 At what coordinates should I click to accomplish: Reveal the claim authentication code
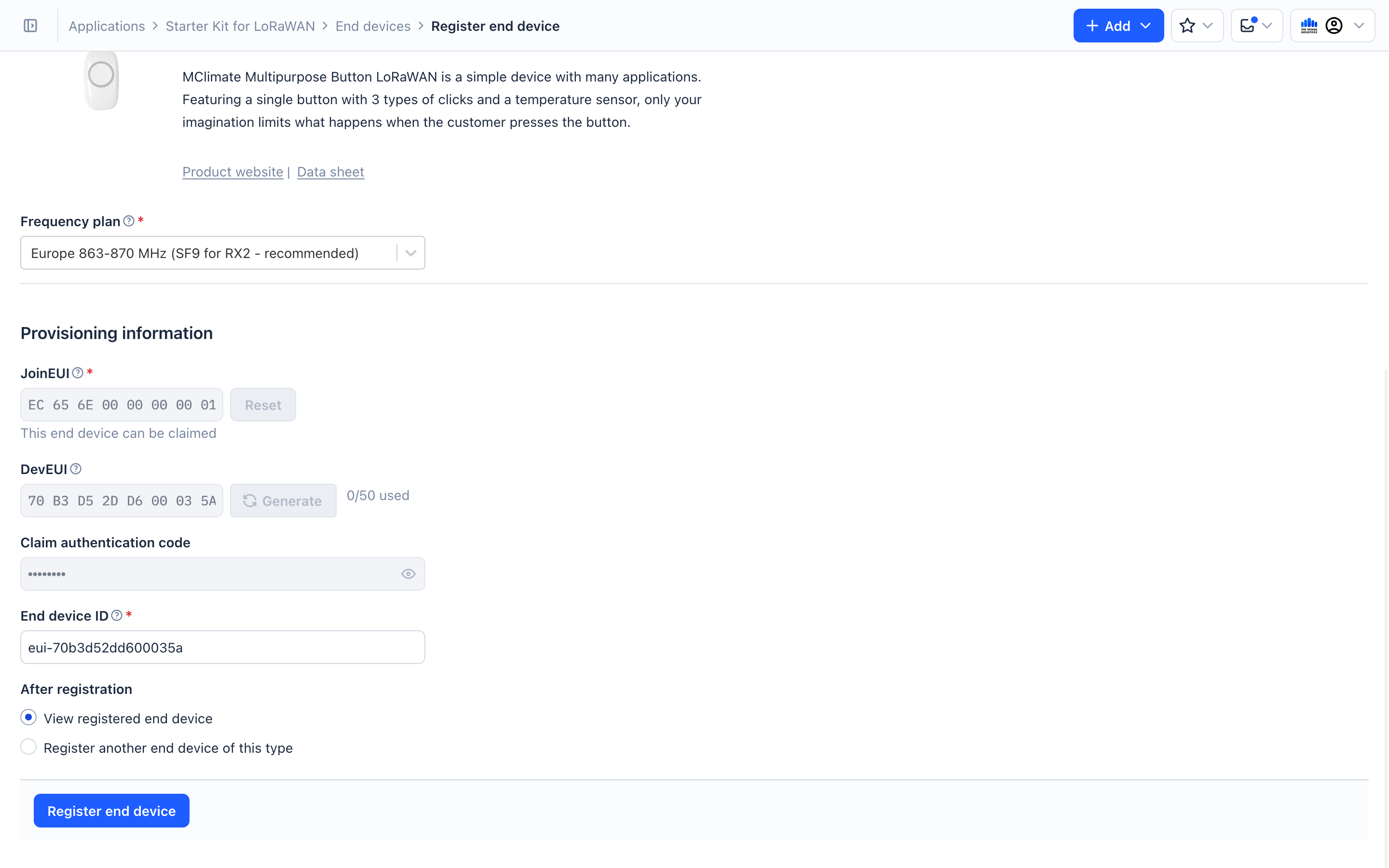pyautogui.click(x=408, y=574)
